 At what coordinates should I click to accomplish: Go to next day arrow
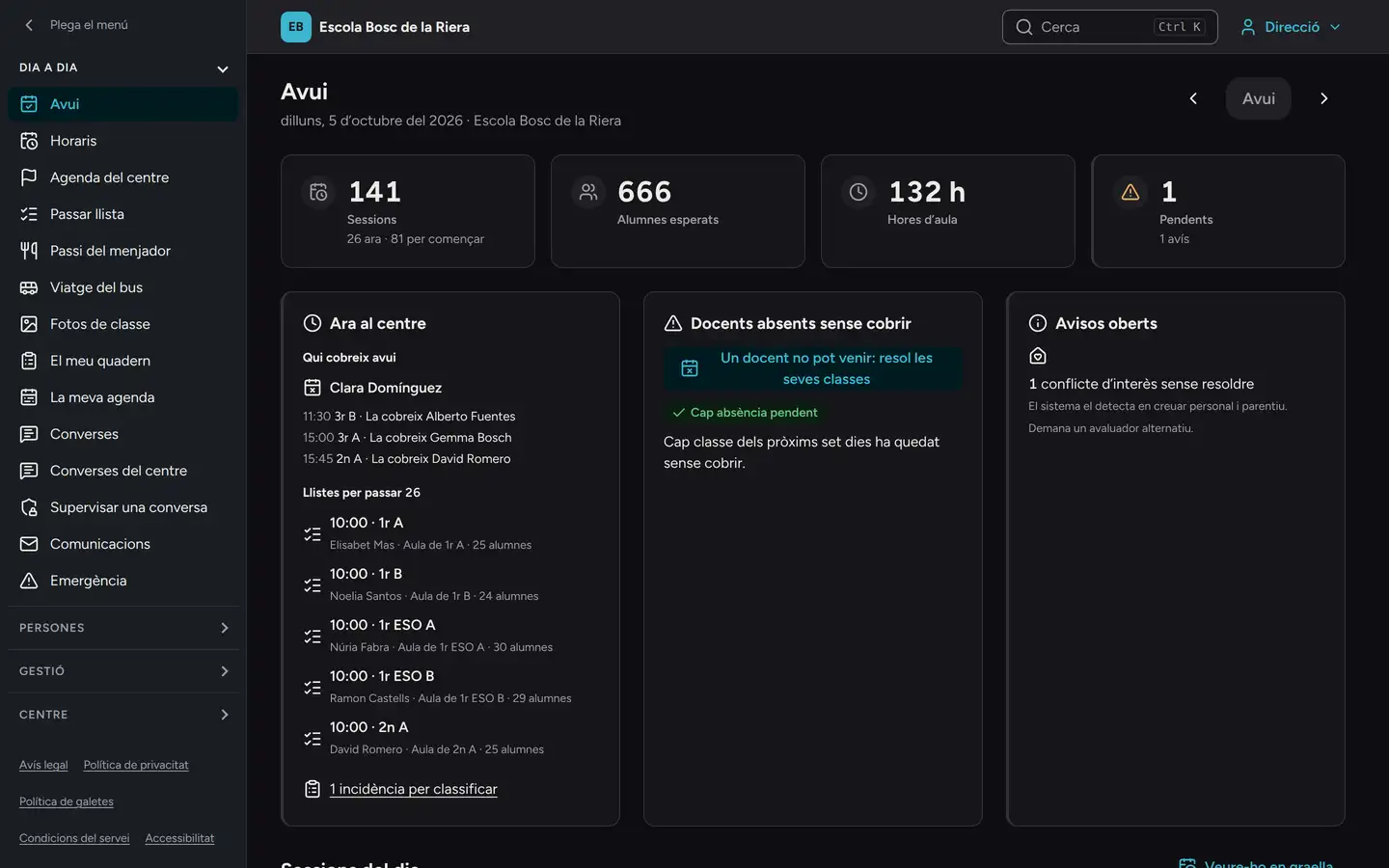[x=1324, y=98]
